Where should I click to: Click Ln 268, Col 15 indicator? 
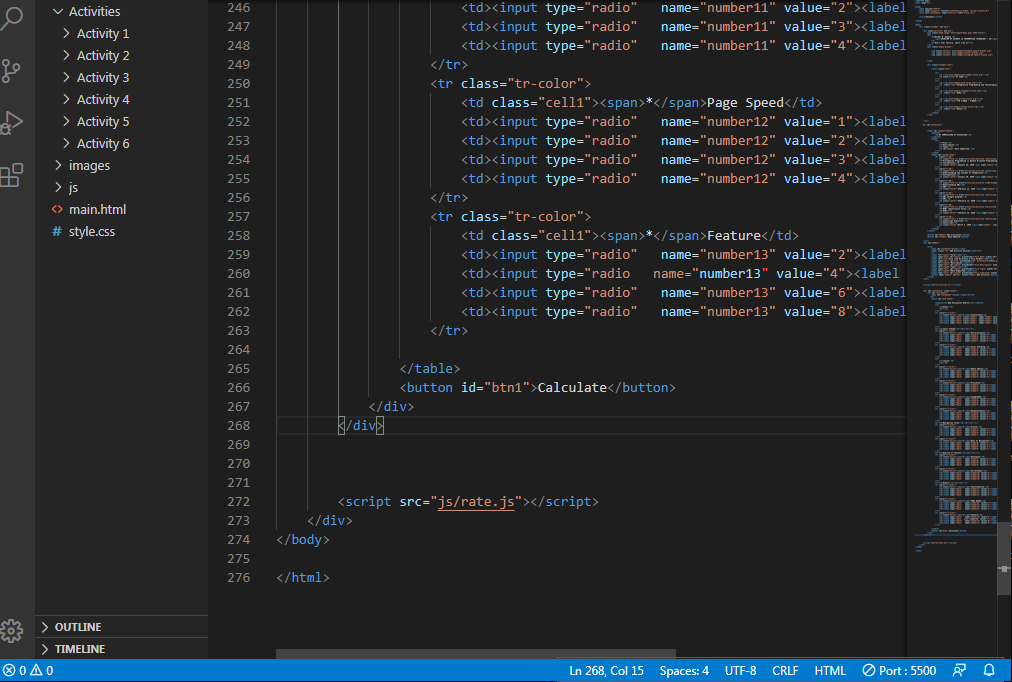click(606, 670)
